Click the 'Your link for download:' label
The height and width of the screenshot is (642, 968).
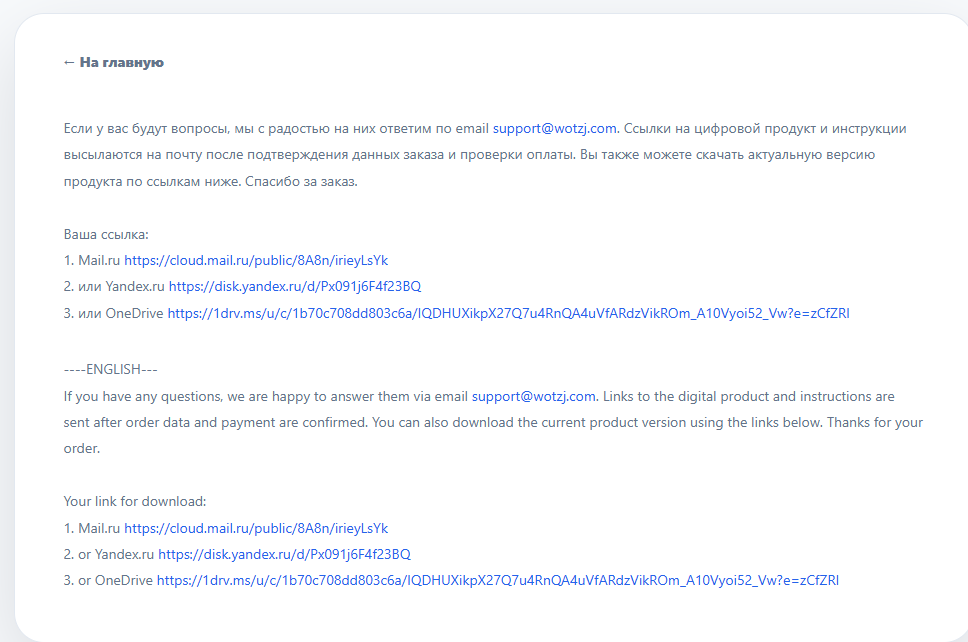point(135,501)
